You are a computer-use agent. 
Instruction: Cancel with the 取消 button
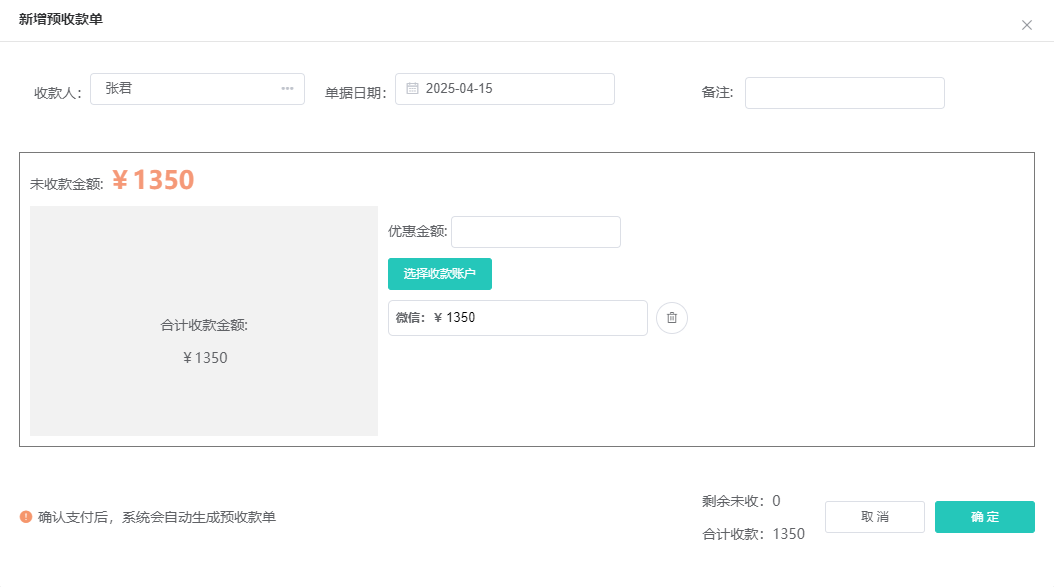click(874, 517)
